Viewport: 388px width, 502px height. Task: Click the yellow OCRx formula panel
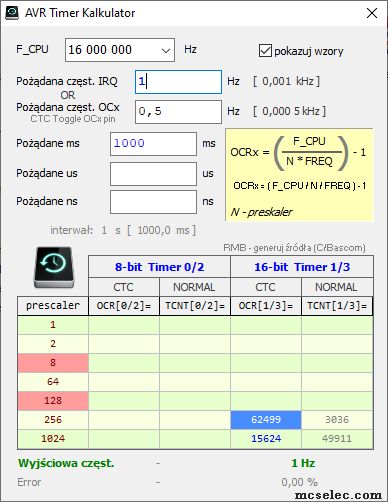(299, 175)
